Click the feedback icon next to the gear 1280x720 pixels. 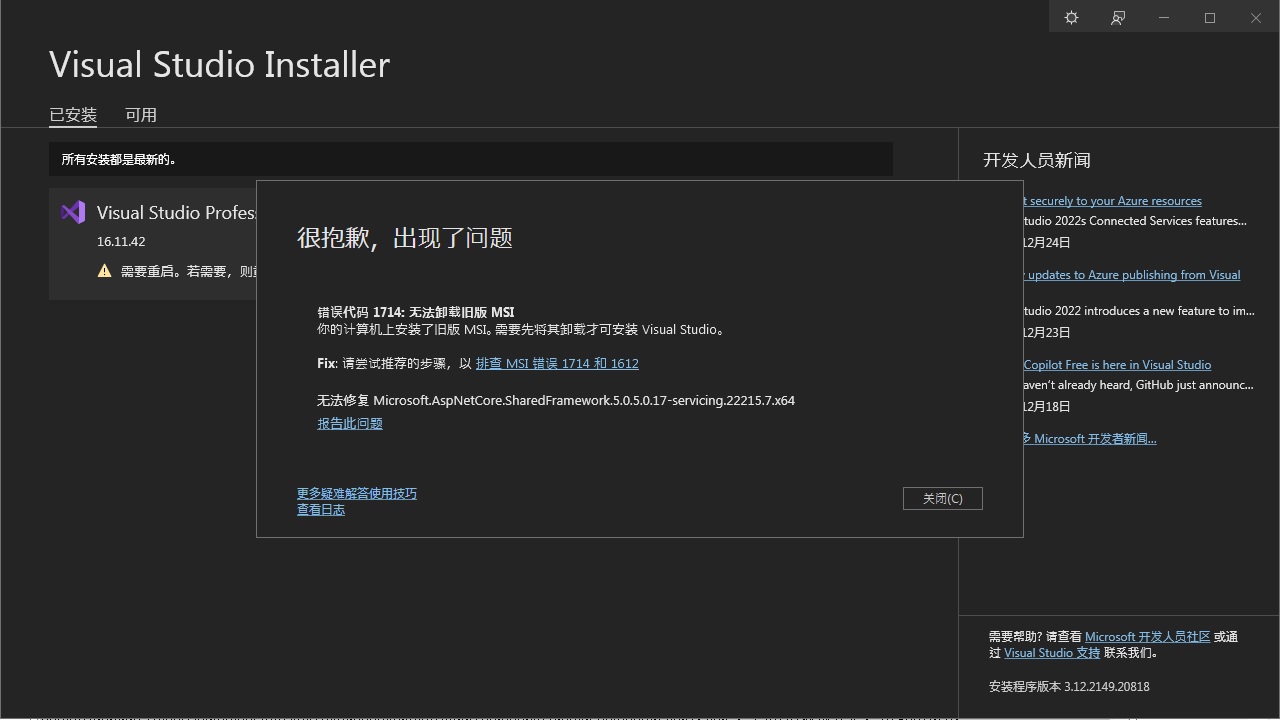point(1118,17)
